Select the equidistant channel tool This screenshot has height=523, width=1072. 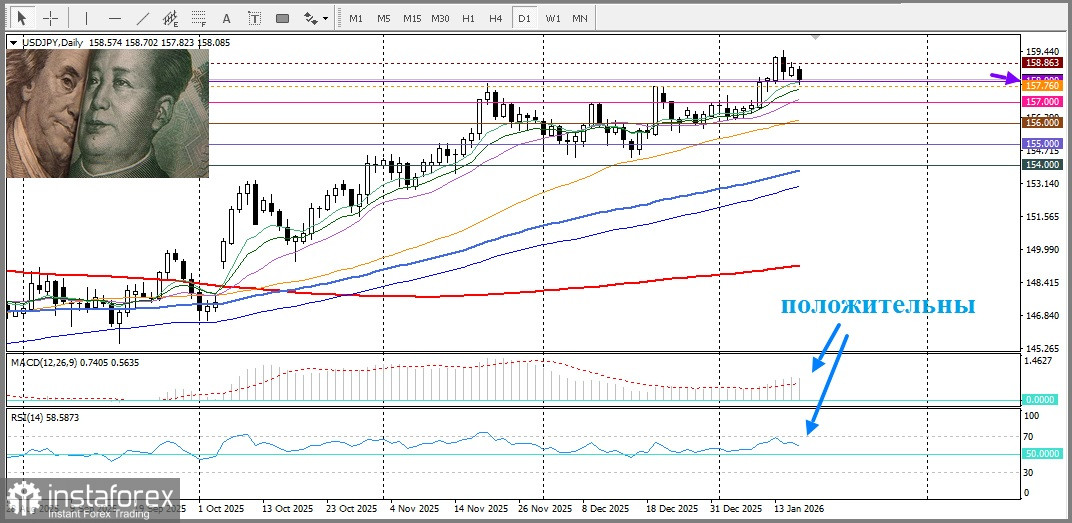pyautogui.click(x=171, y=18)
